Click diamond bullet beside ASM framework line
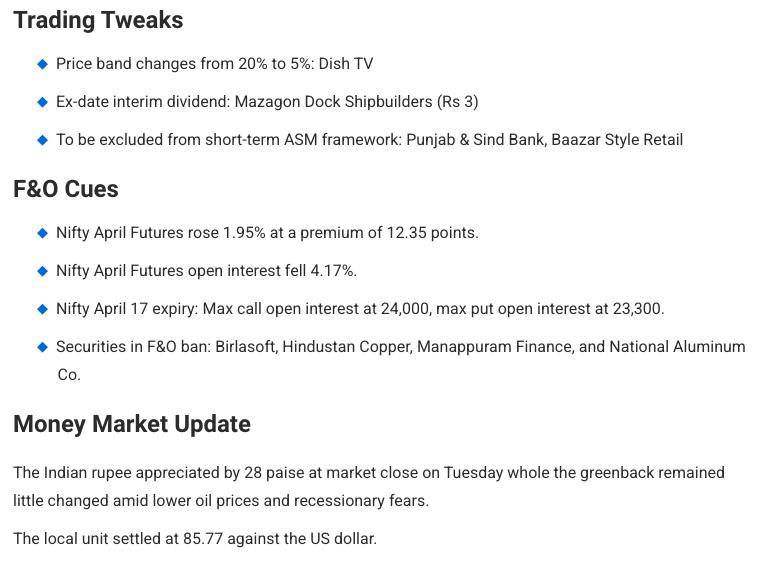Image resolution: width=770 pixels, height=561 pixels. coord(43,140)
